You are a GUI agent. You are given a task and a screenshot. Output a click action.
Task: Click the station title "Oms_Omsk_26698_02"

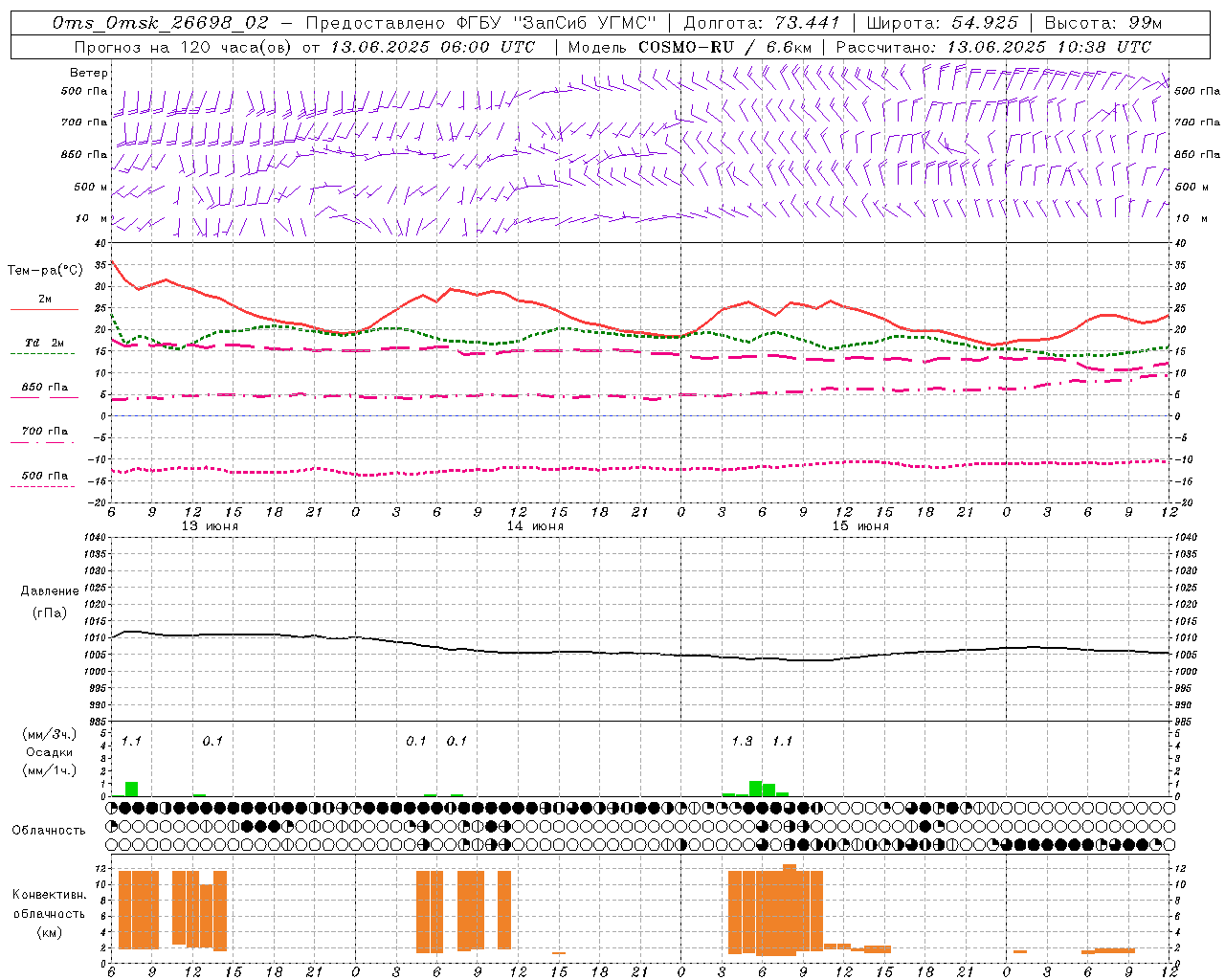click(161, 22)
